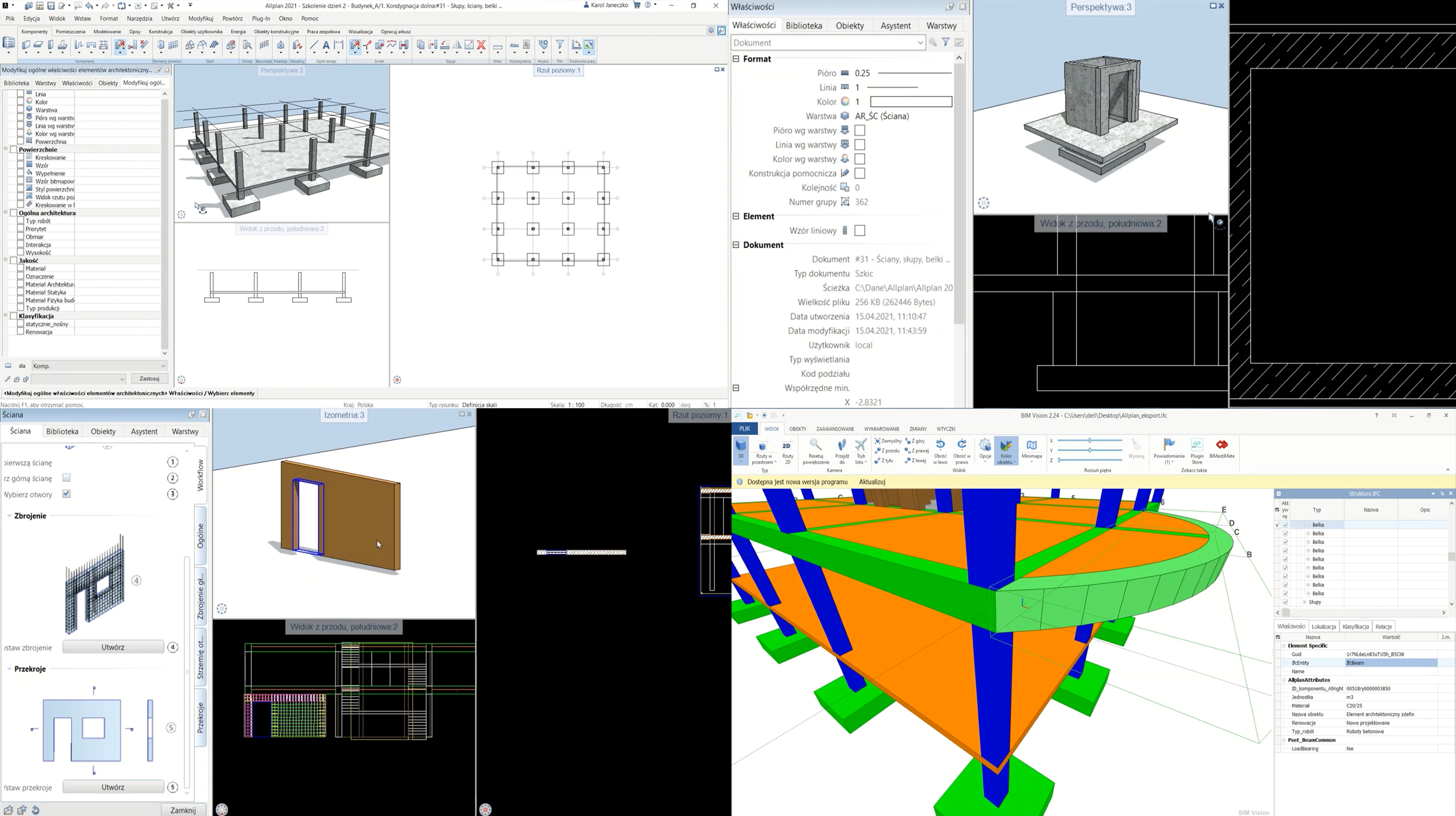The image size is (1456, 816).
Task: Toggle the Konstrukcja pomocnicza checkbox
Action: point(860,174)
